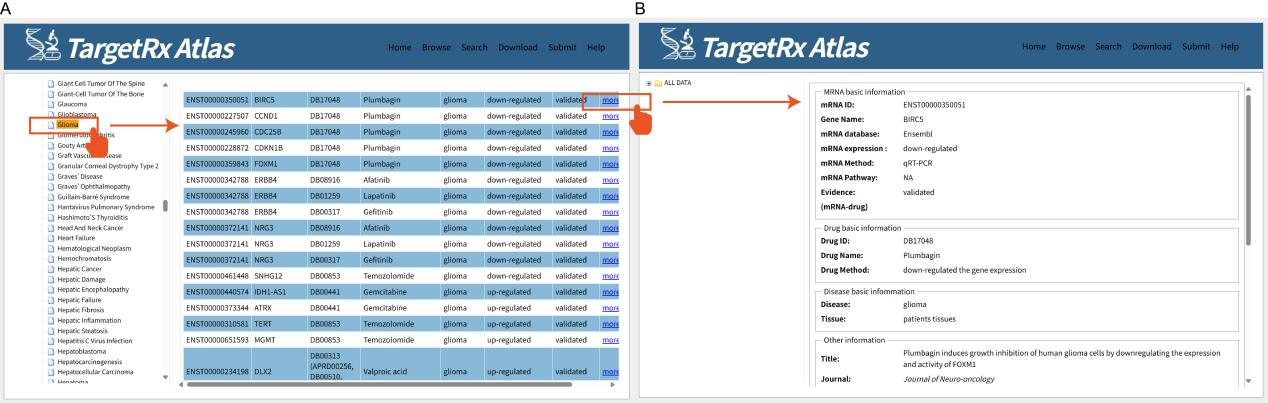Click the disease tree vertical scrollbar thumb
This screenshot has height=403, width=1268.
166,206
